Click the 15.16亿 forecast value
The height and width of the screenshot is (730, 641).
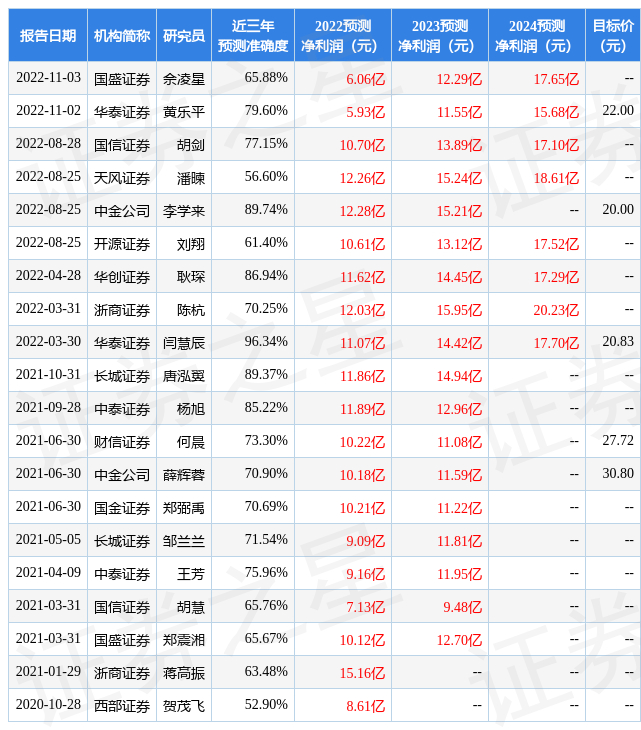[363, 674]
